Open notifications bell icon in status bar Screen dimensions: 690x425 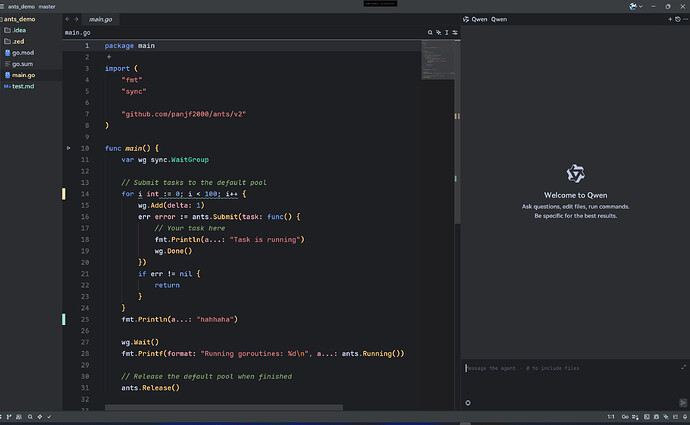click(685, 417)
